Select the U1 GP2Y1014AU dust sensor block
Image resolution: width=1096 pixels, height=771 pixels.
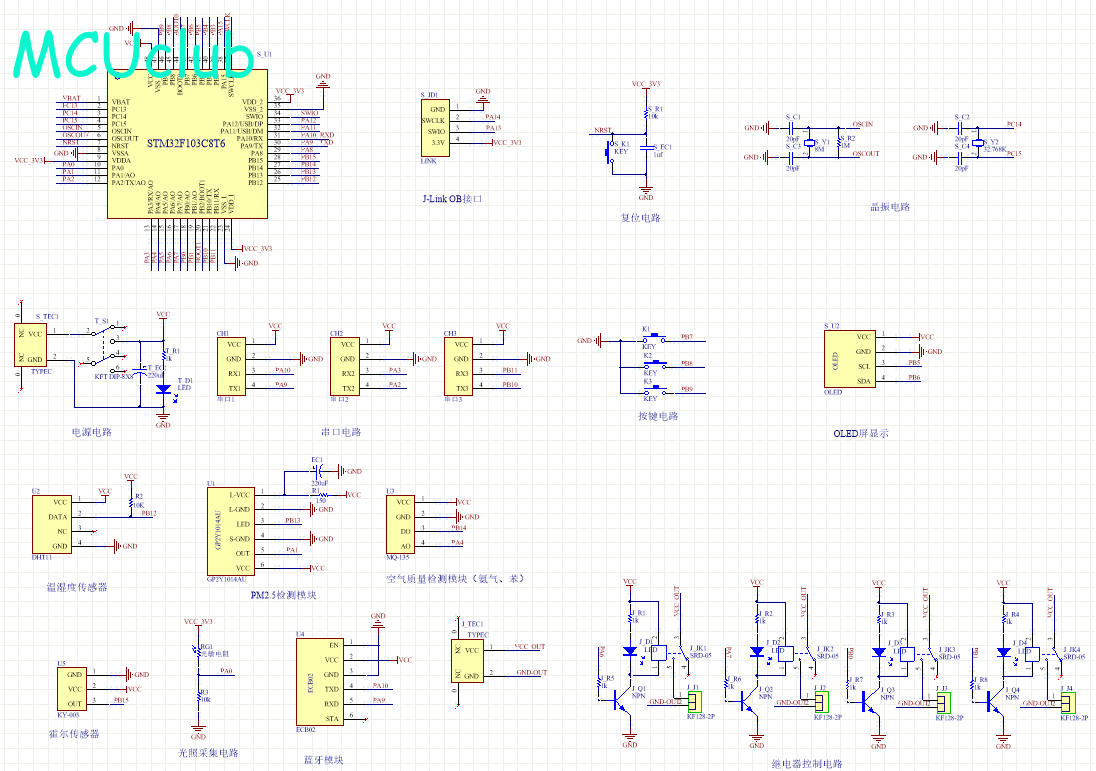point(231,531)
